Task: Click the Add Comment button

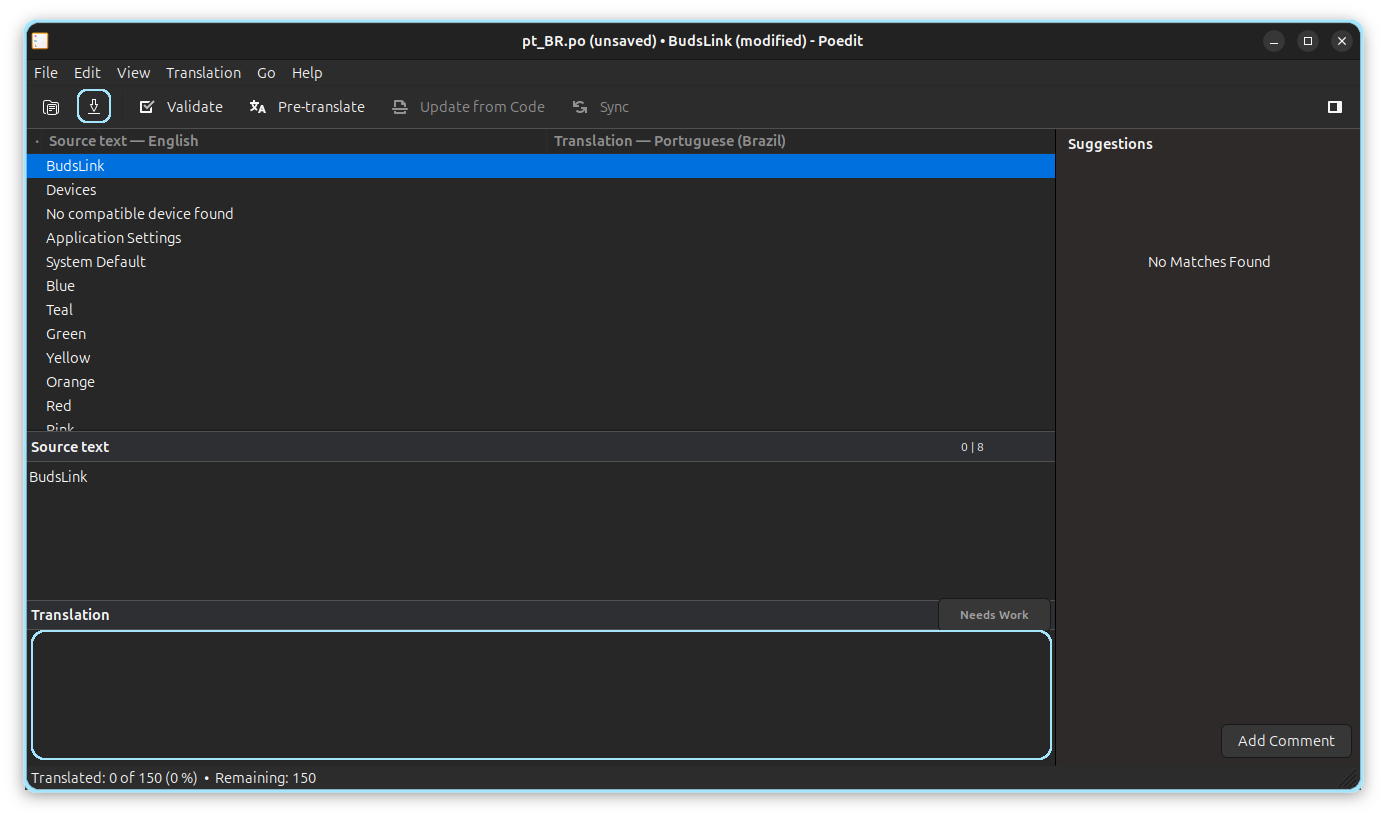Action: pyautogui.click(x=1285, y=741)
